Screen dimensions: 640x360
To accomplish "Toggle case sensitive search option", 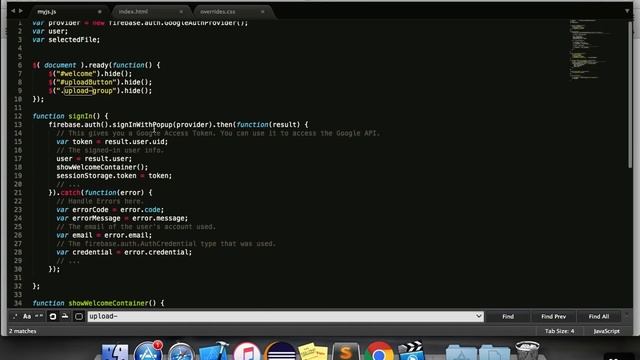I will [27, 316].
